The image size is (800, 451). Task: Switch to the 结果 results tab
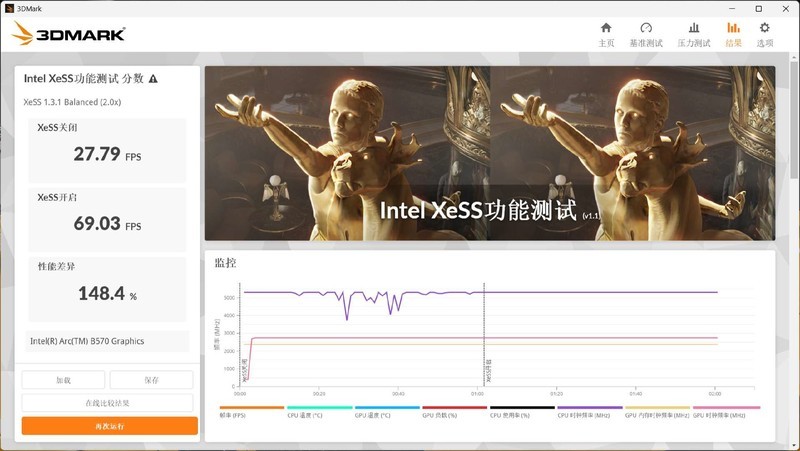pos(733,35)
